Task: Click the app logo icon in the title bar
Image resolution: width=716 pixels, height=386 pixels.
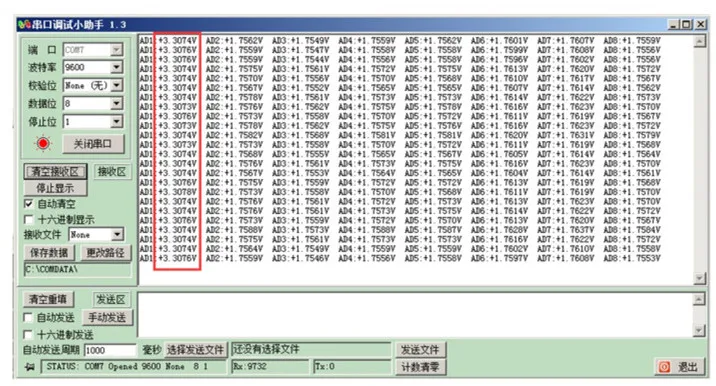Action: coord(24,24)
